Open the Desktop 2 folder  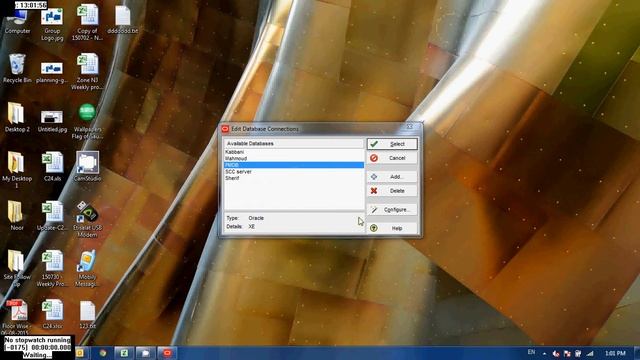[17, 118]
